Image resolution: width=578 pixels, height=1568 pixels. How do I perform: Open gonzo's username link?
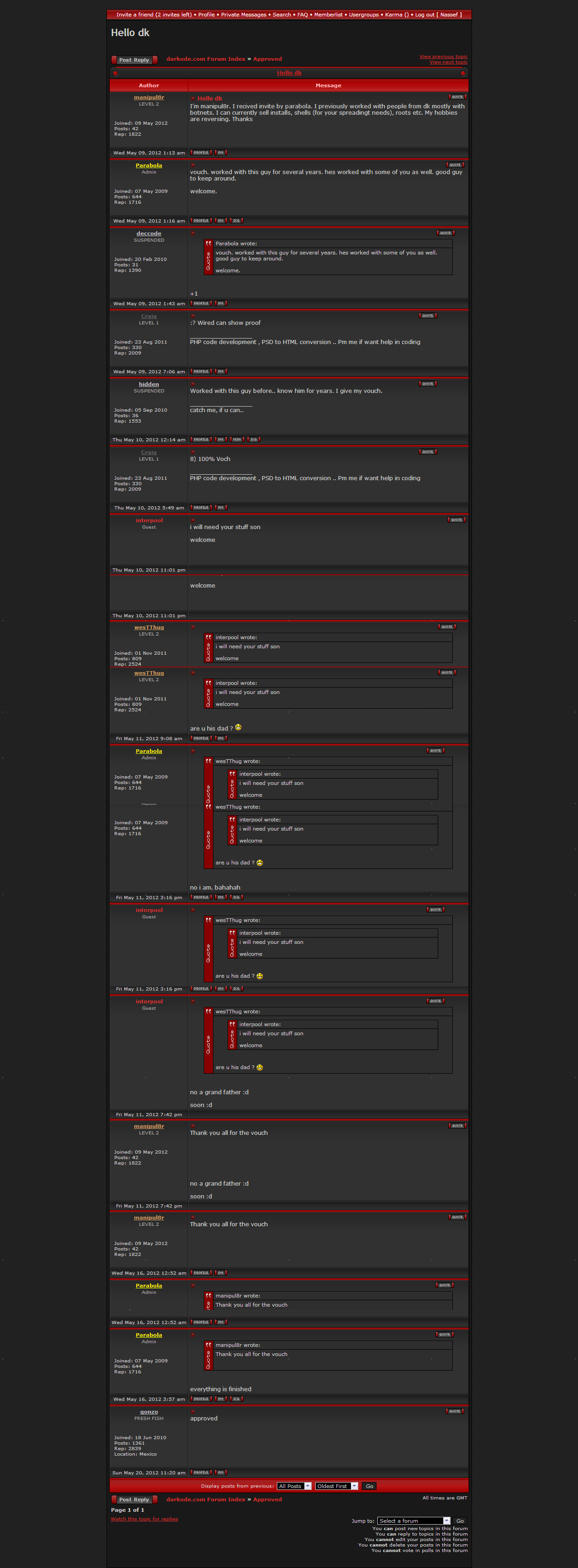(x=148, y=1412)
